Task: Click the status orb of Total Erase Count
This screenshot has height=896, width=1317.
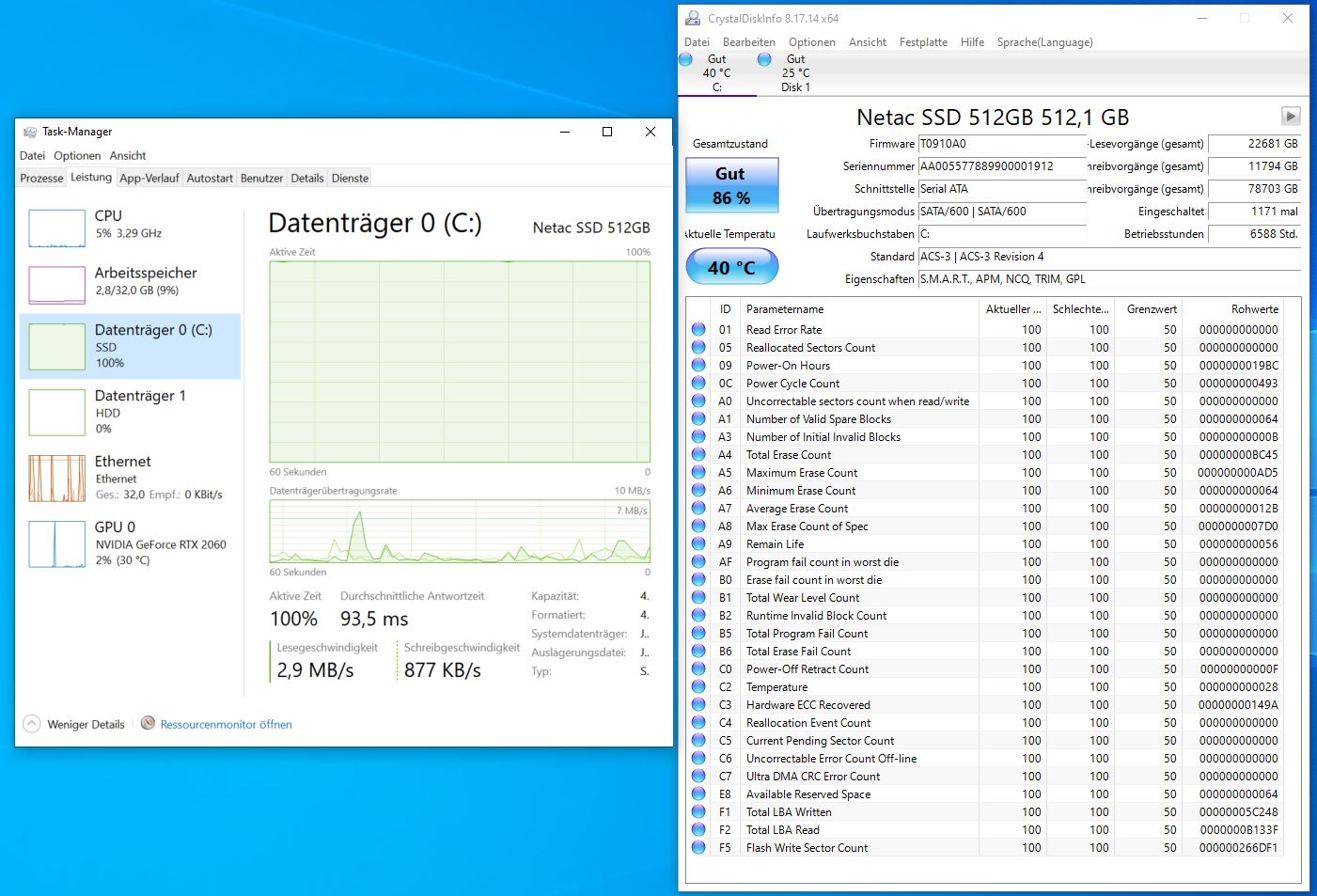Action: tap(698, 454)
